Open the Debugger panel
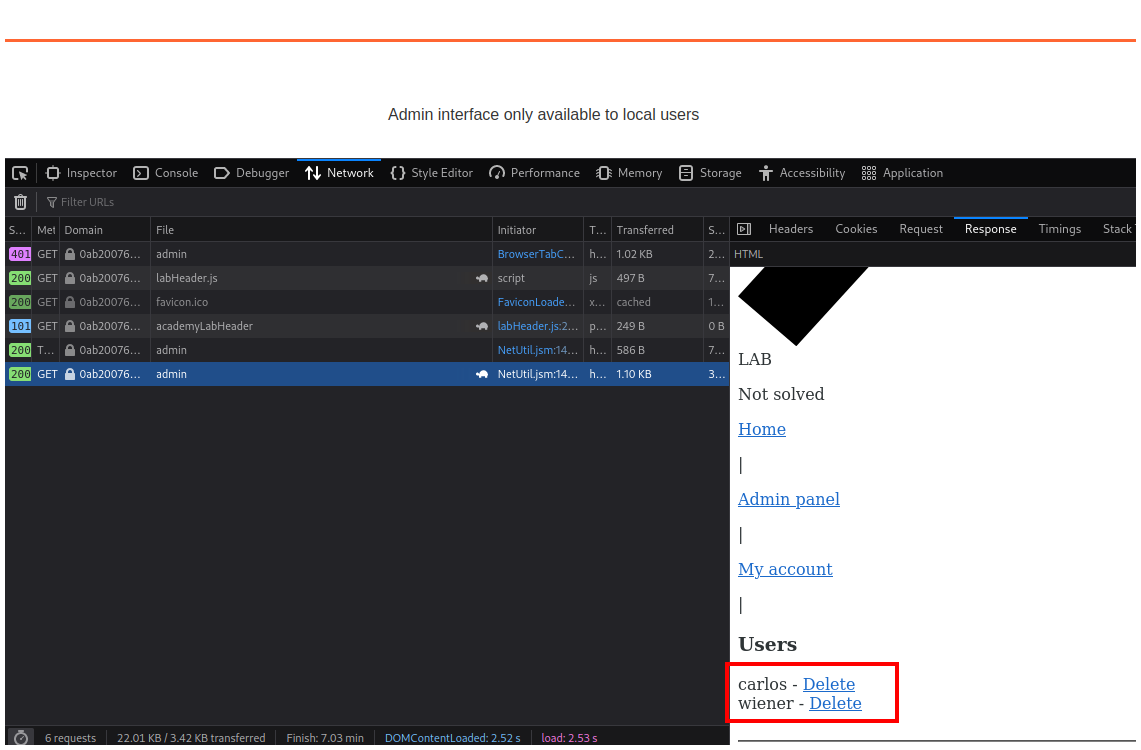Screen dimensions: 1141x750 [x=251, y=173]
